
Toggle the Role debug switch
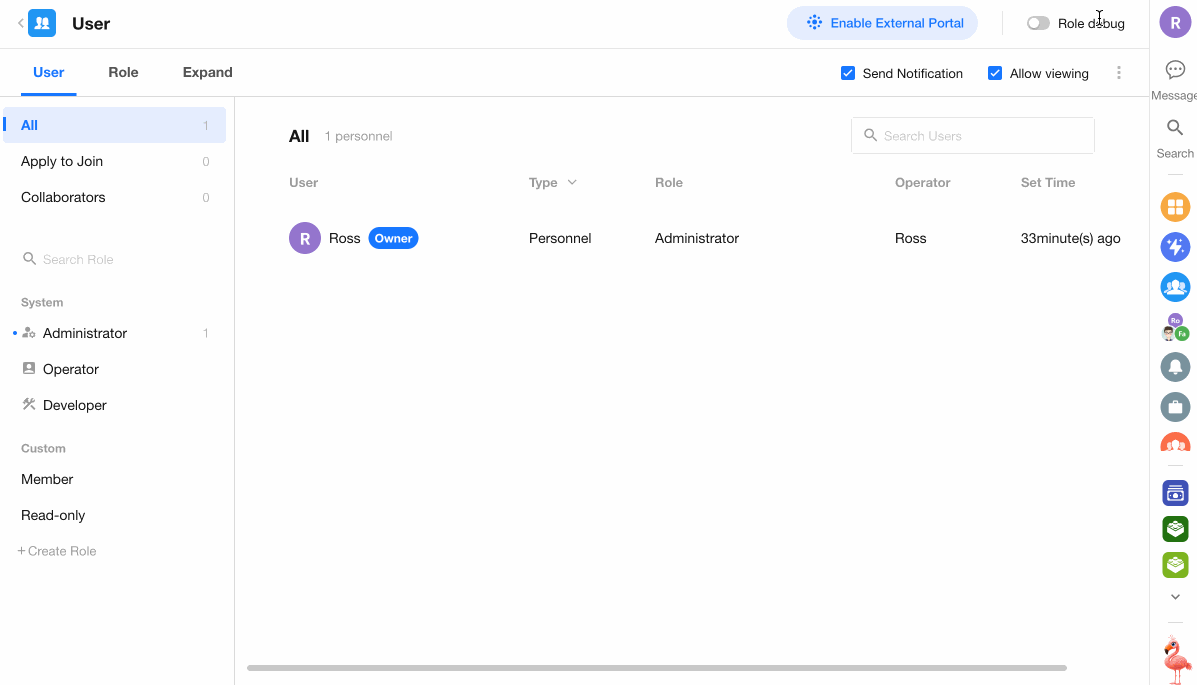tap(1038, 23)
